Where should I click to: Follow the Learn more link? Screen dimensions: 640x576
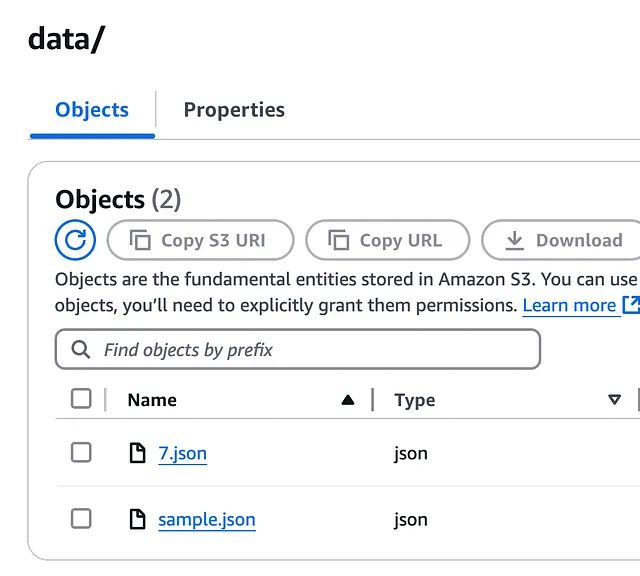569,305
